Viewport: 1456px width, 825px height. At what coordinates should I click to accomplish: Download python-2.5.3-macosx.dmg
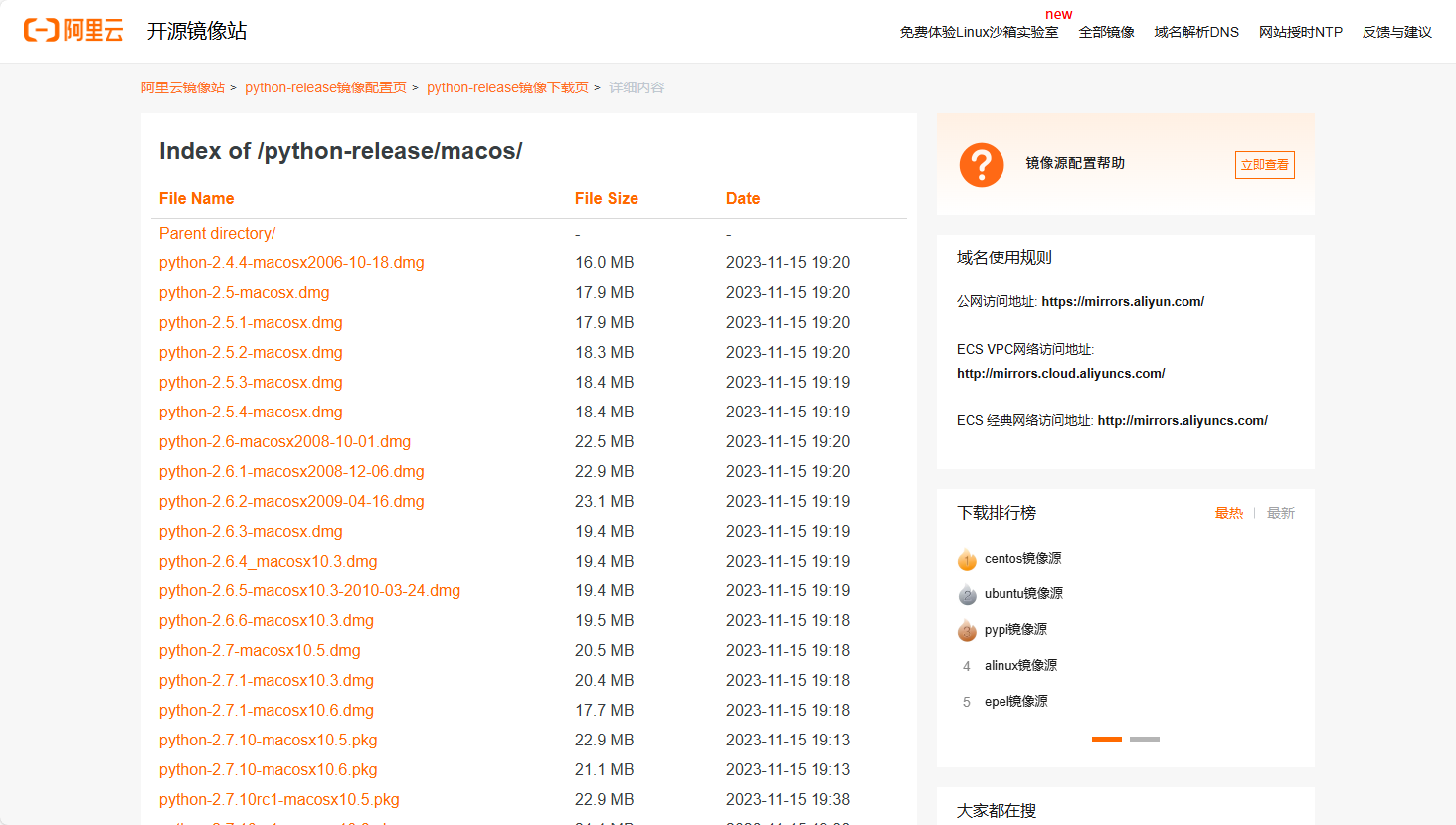click(x=251, y=382)
